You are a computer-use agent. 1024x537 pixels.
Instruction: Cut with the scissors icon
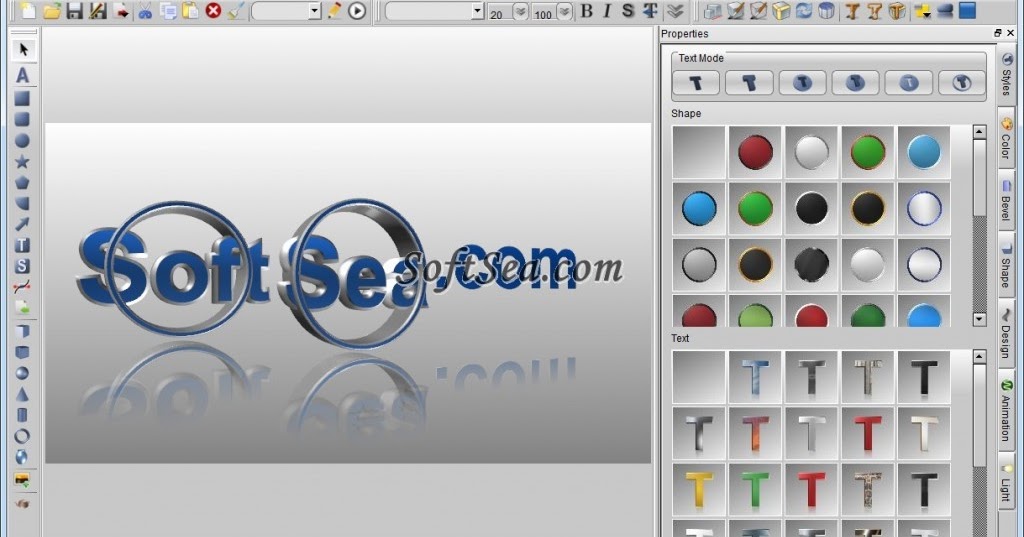(145, 10)
